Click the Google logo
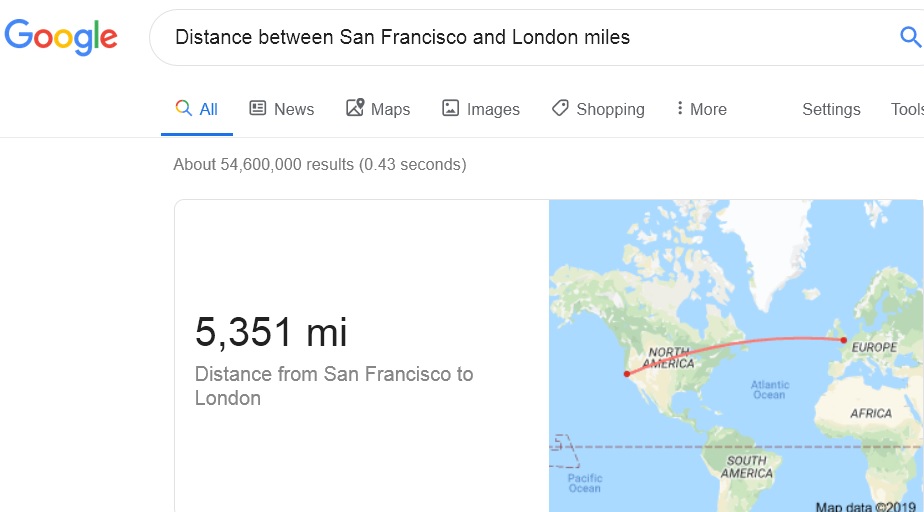This screenshot has width=924, height=512. 61,37
